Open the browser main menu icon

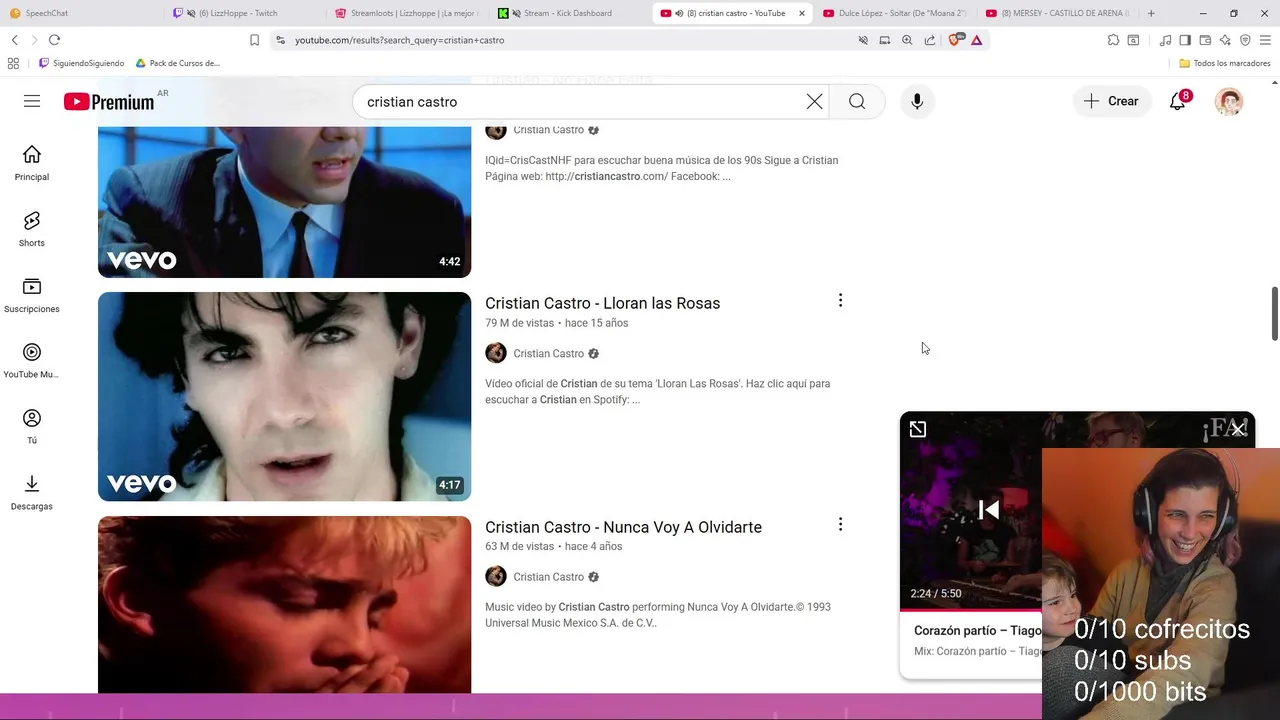[x=1265, y=40]
